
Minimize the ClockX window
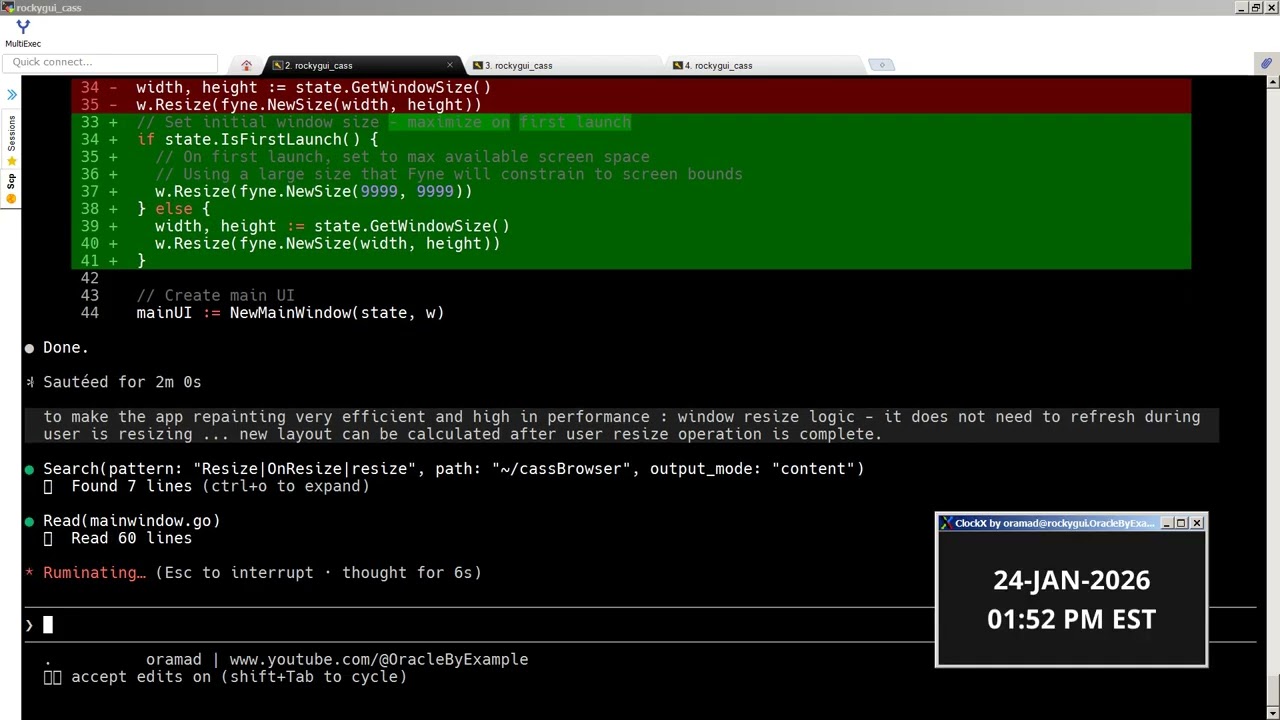[1166, 523]
